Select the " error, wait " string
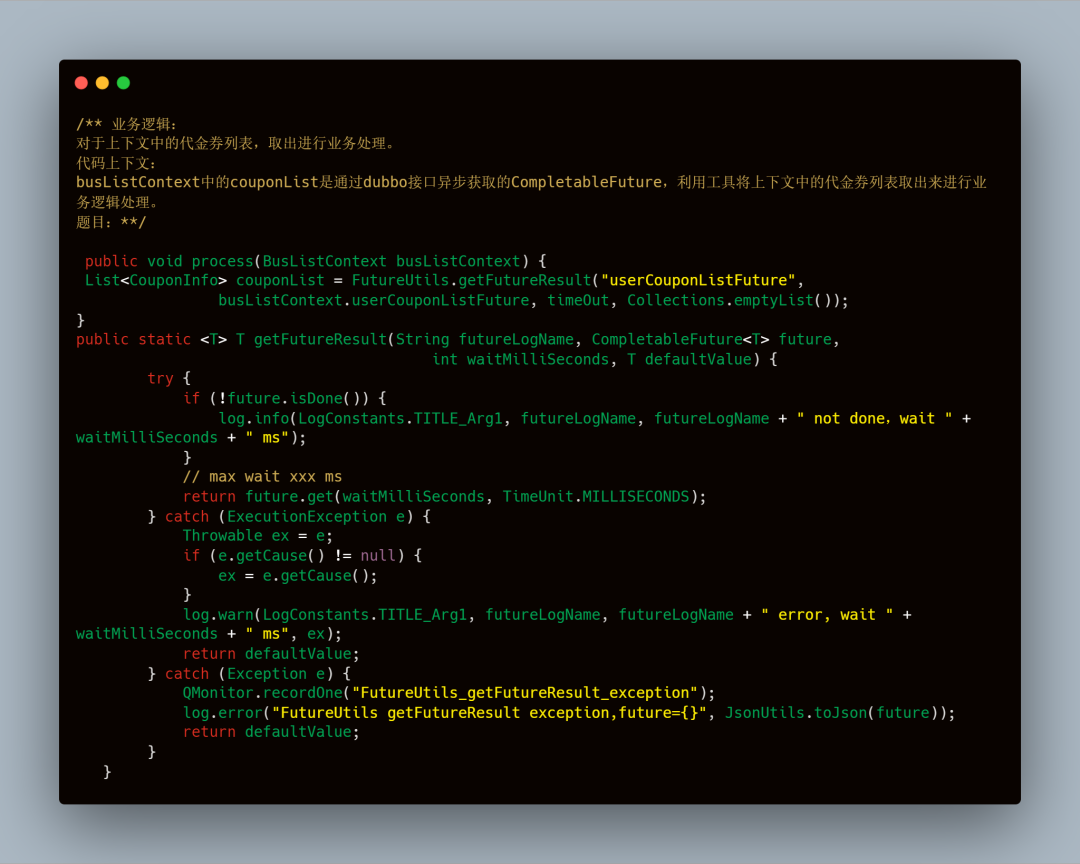Screen dimensions: 1080x864 [x=827, y=615]
